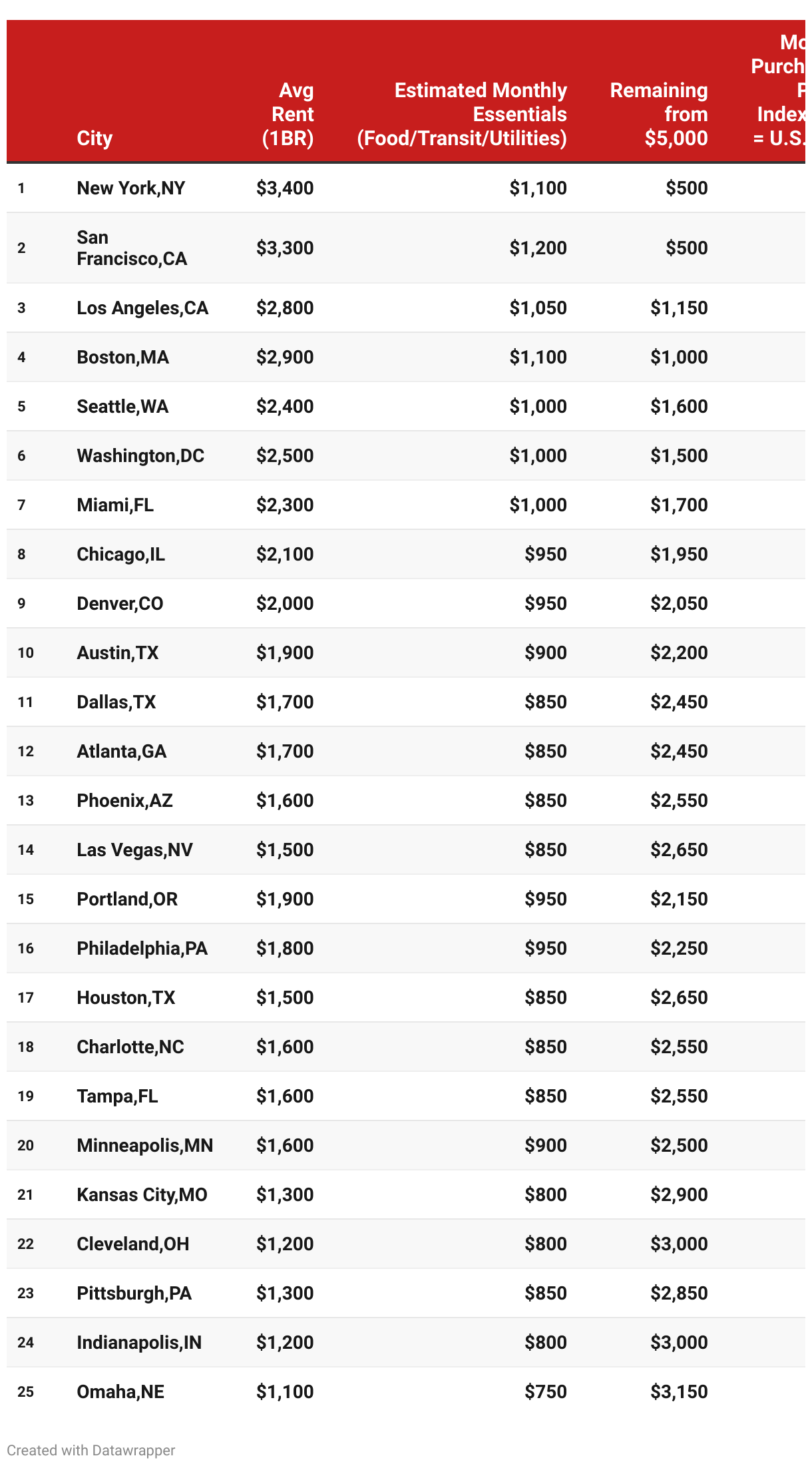Viewport: 812px width, 1466px height.
Task: Select the Austin,TX row
Action: (x=406, y=652)
